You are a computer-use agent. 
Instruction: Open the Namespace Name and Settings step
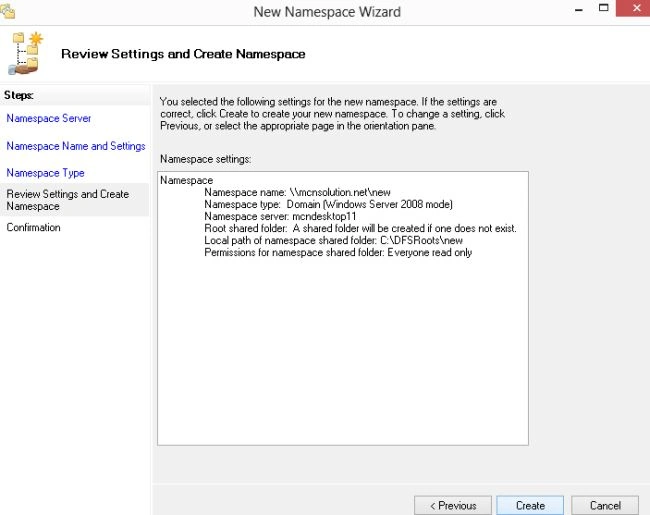76,146
